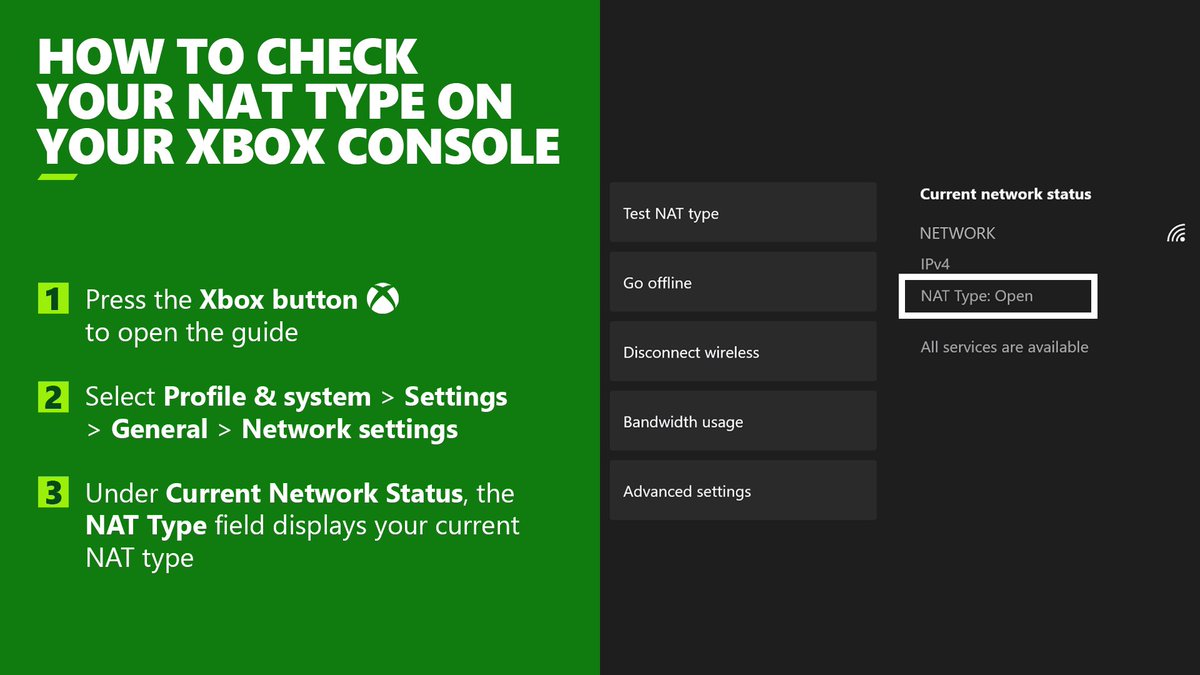Click the 'Current network status' heading
This screenshot has height=675, width=1200.
(x=1005, y=194)
